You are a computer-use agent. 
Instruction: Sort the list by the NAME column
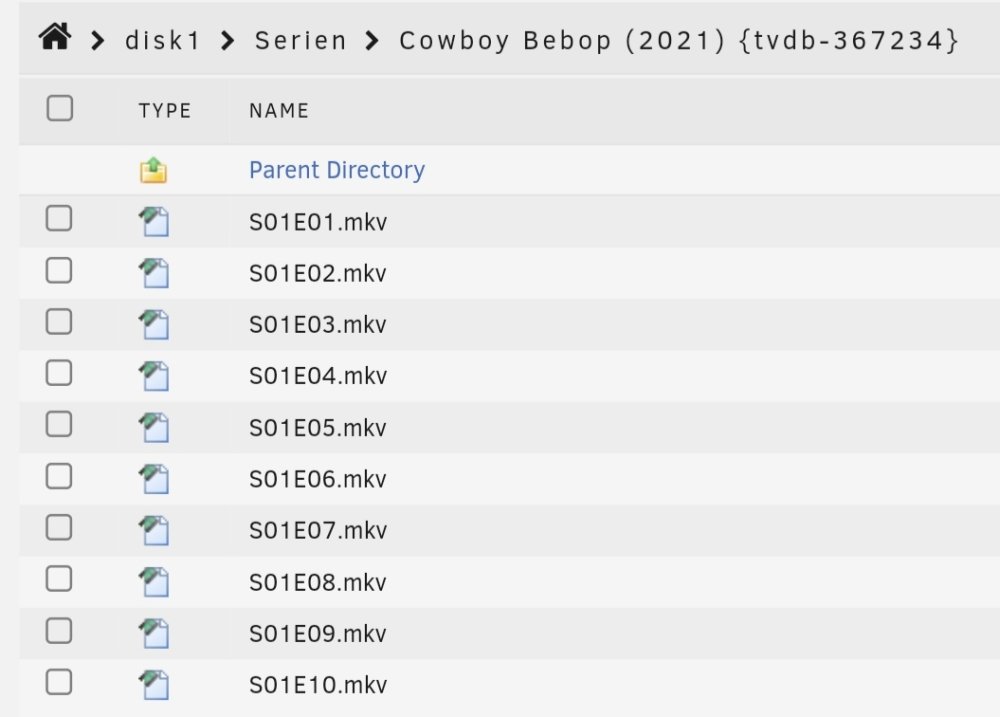(x=279, y=110)
